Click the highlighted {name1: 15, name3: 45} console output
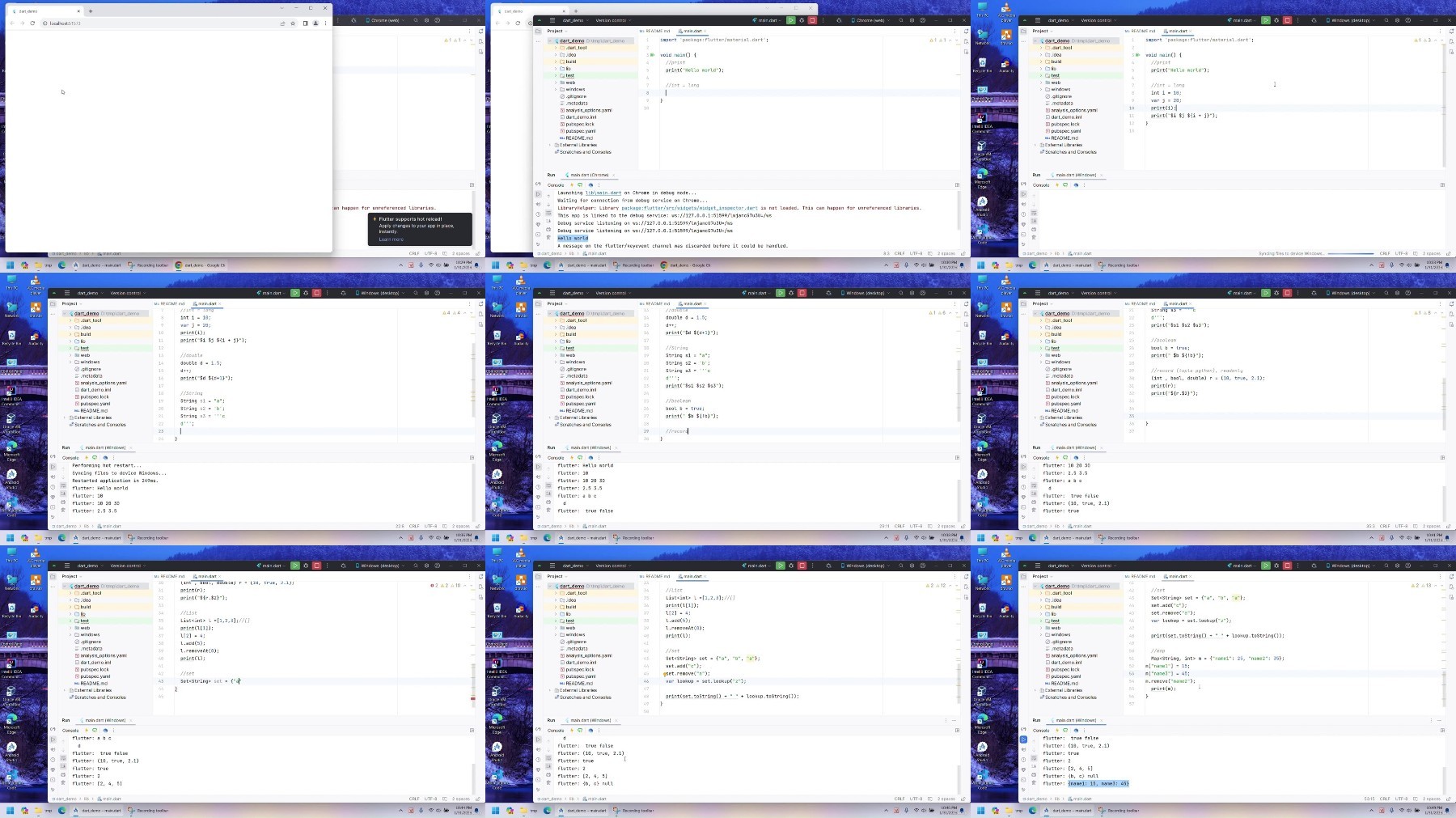The height and width of the screenshot is (818, 1456). [x=1098, y=783]
